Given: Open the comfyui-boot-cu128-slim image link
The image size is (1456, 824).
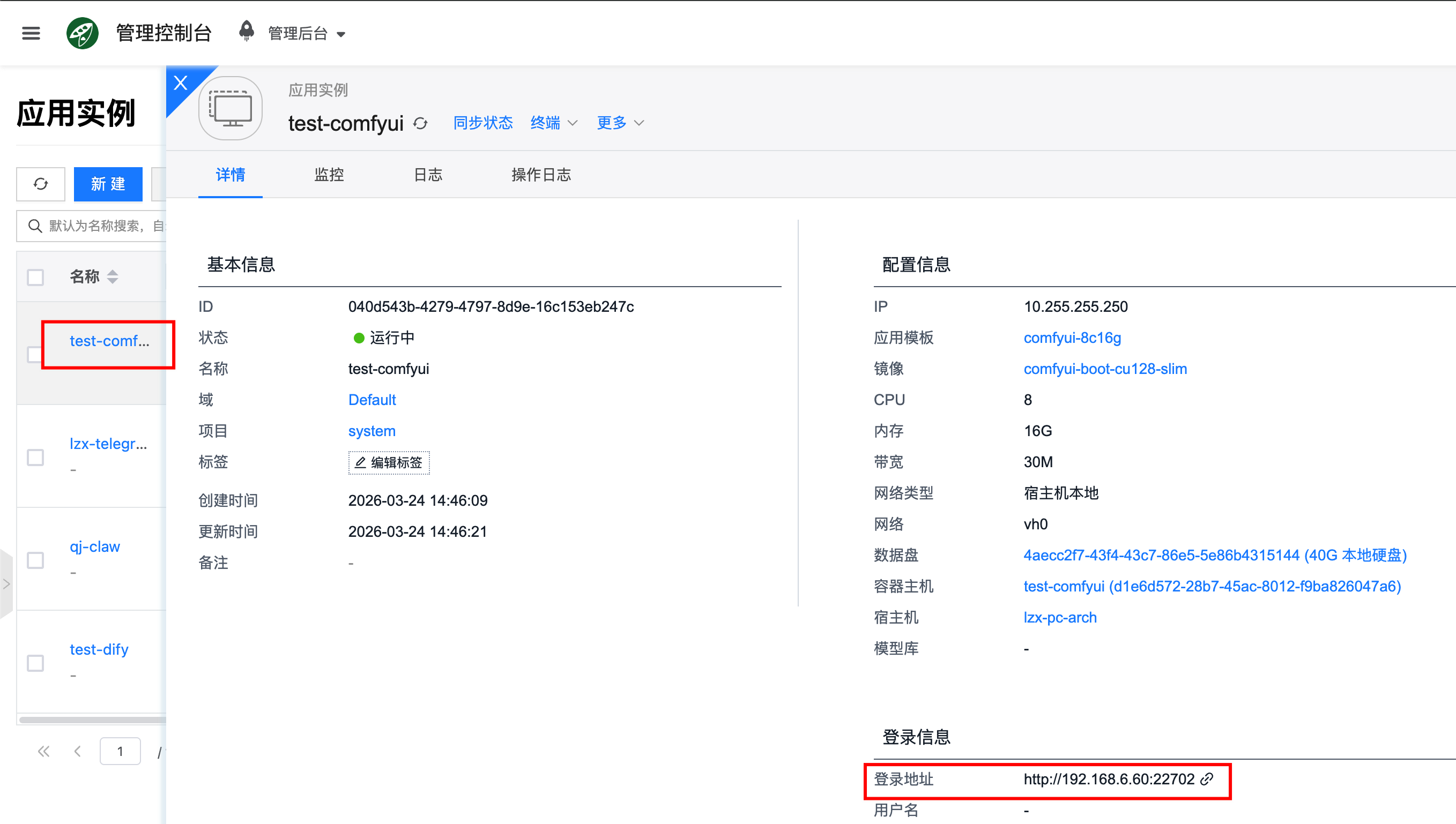Looking at the screenshot, I should 1104,369.
